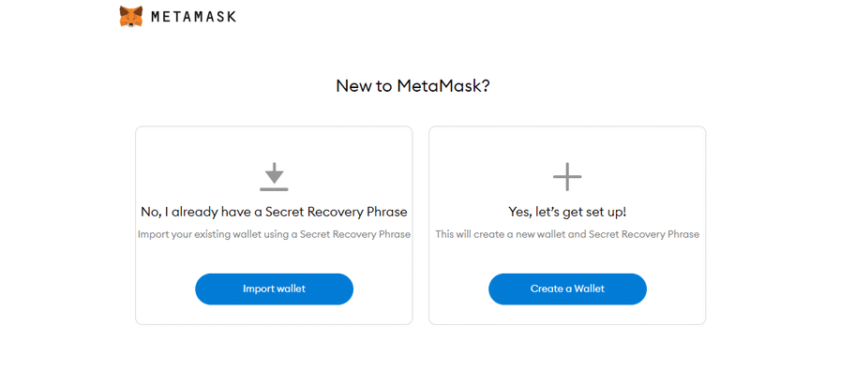Click the Create a Wallet button
Viewport: 855px width, 370px height.
567,289
